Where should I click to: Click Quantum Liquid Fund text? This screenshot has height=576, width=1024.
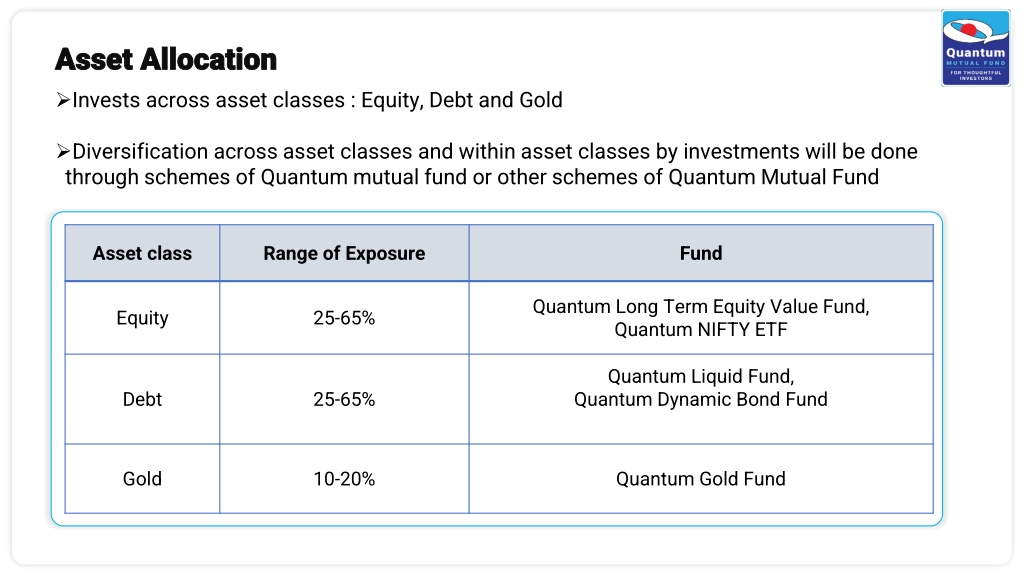click(701, 376)
